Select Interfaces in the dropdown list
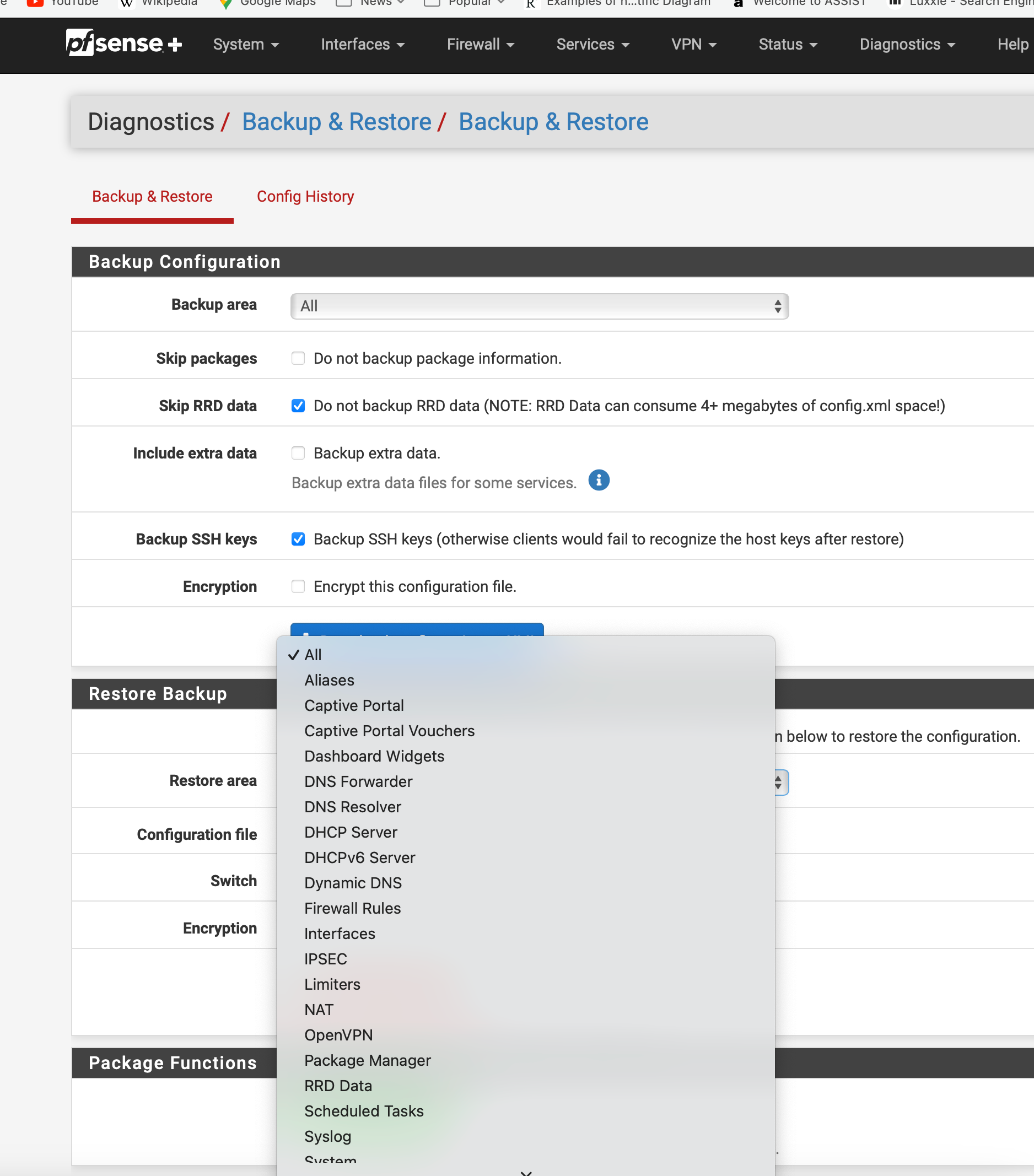 click(x=525, y=933)
